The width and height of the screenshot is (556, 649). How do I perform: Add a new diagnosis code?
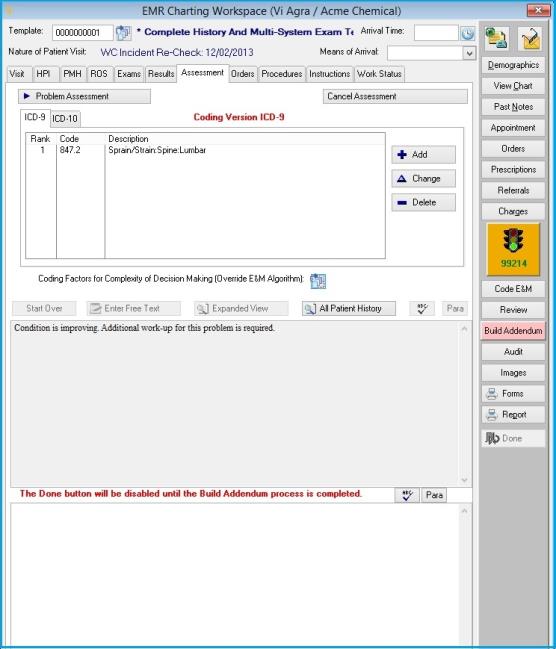pos(423,154)
